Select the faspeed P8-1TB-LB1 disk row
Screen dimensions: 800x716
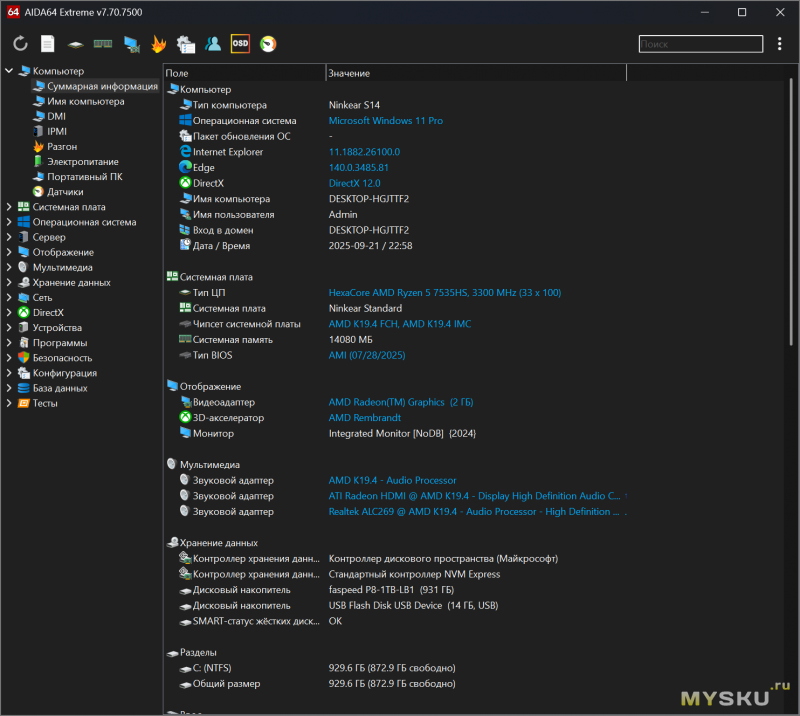391,590
